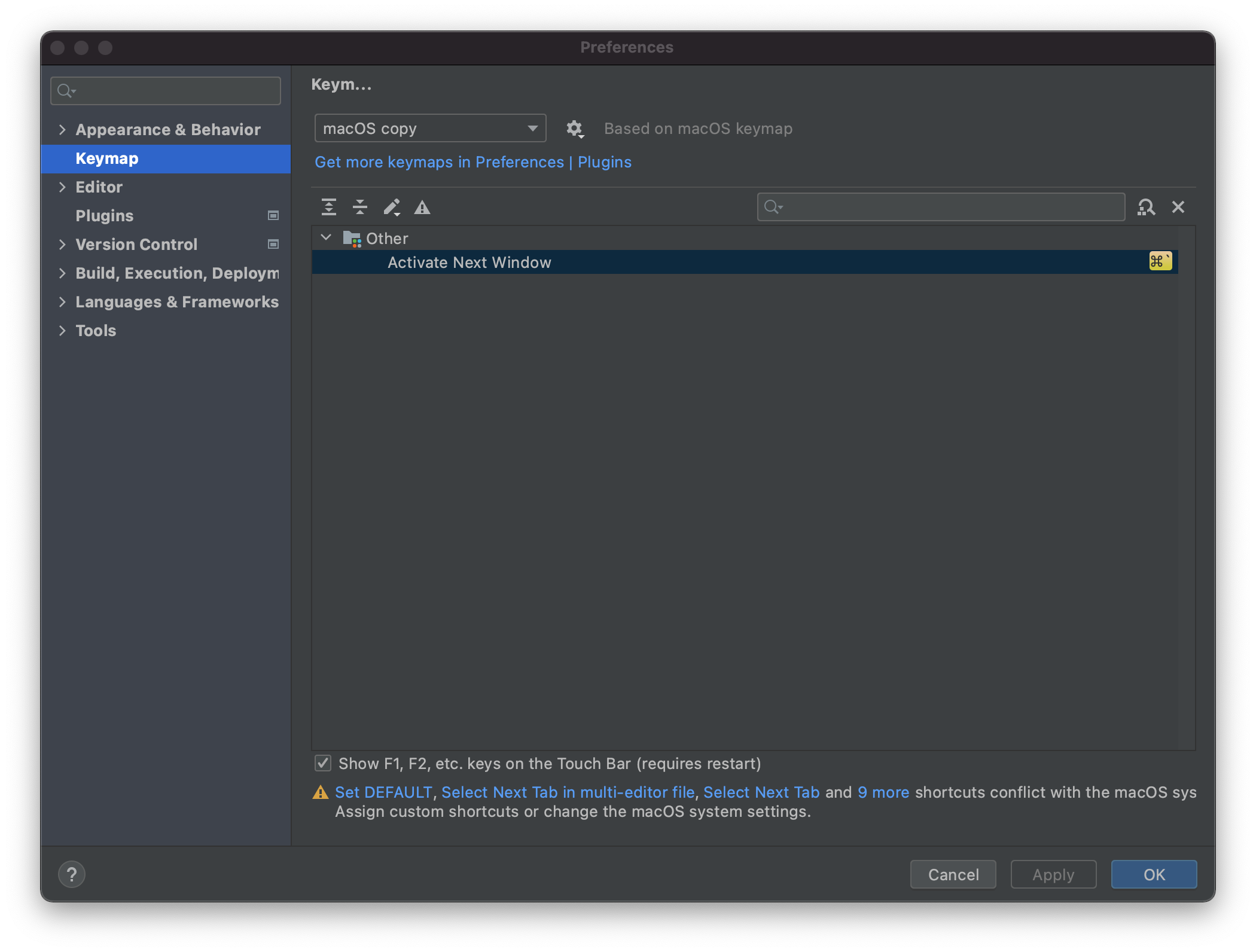Select the Activate Next Window action row
Screen dimensions: 1256x952
pyautogui.click(x=470, y=263)
